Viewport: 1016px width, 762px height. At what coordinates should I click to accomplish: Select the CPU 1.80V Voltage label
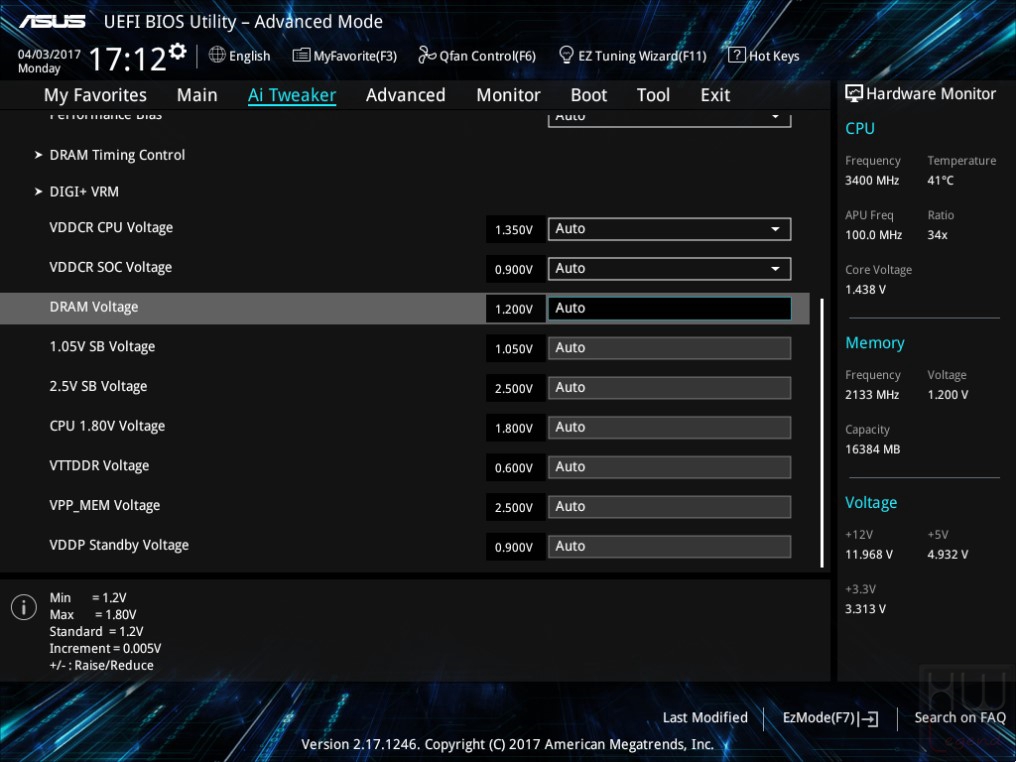pyautogui.click(x=108, y=426)
